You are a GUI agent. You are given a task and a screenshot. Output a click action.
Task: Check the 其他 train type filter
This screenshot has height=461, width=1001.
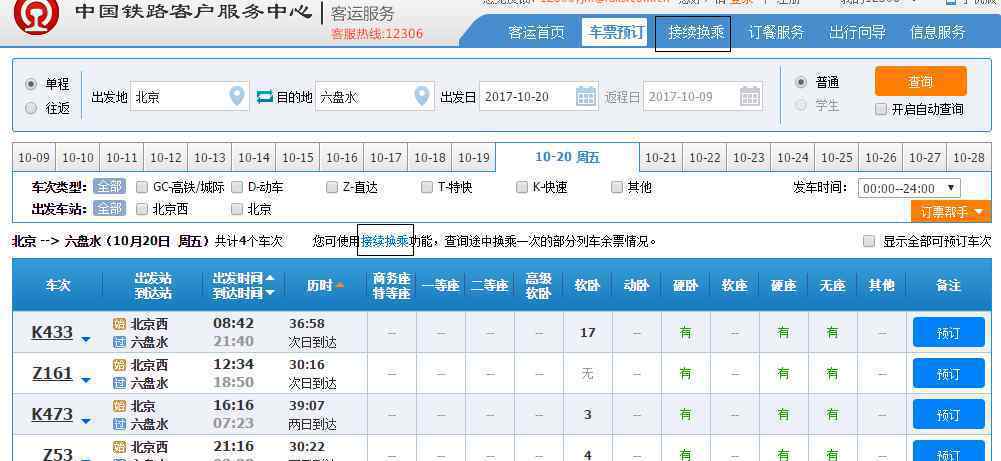point(617,188)
